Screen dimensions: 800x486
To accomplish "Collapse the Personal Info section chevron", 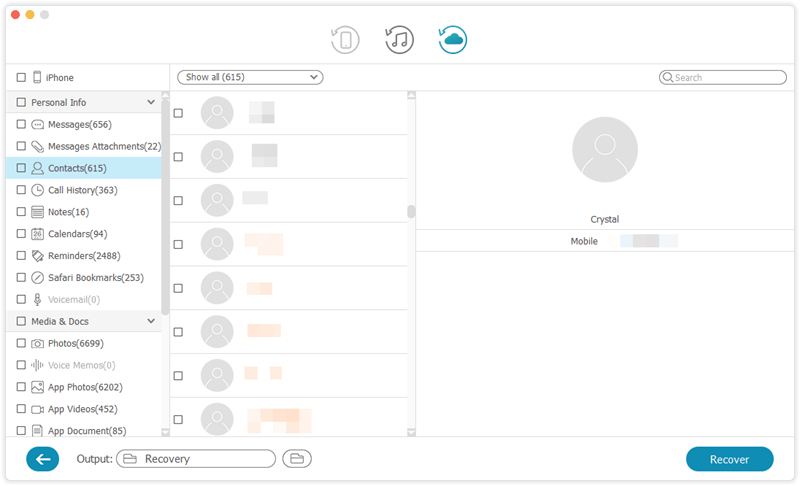I will (151, 102).
